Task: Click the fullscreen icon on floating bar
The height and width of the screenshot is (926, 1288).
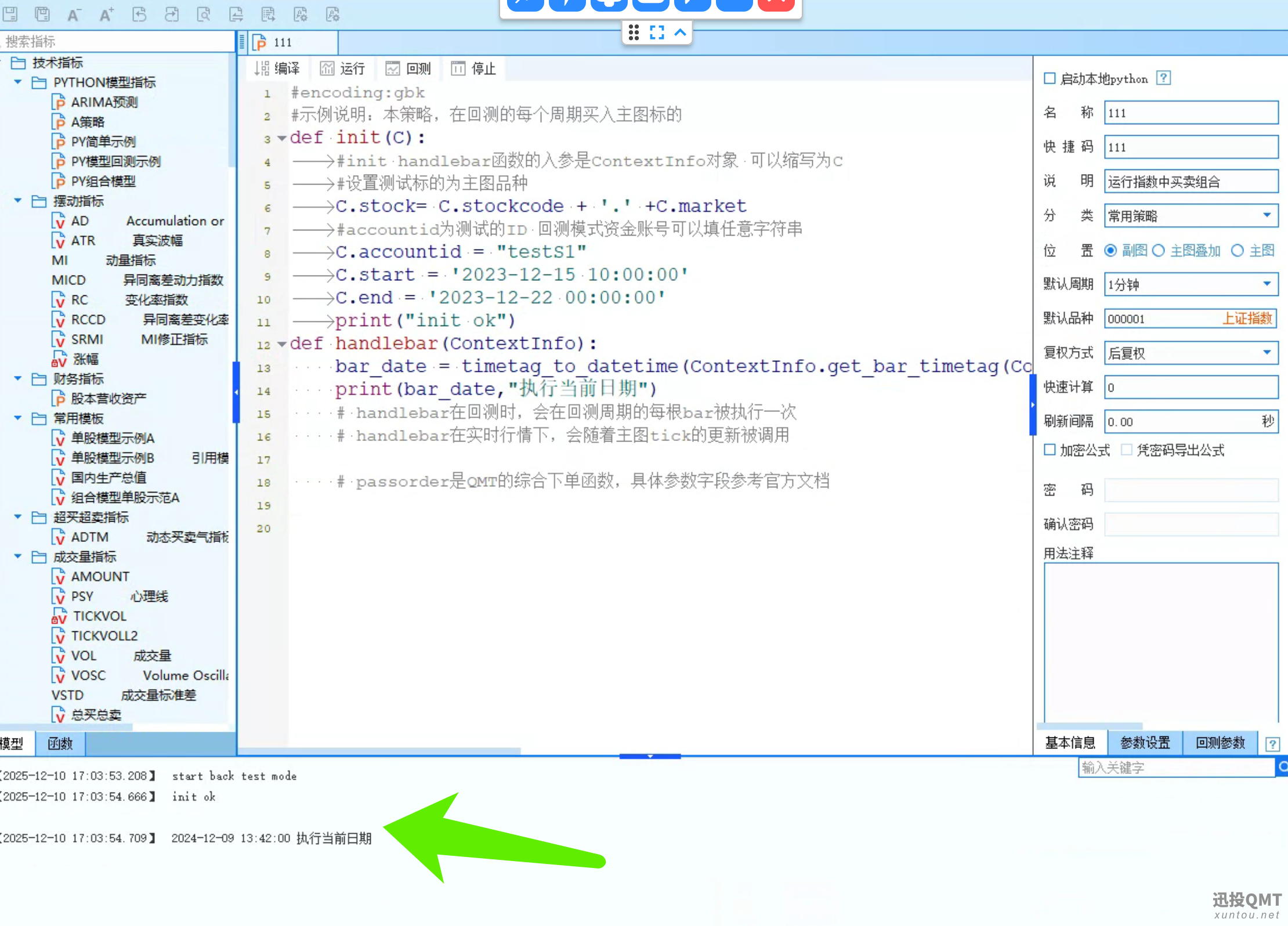Action: (x=657, y=32)
